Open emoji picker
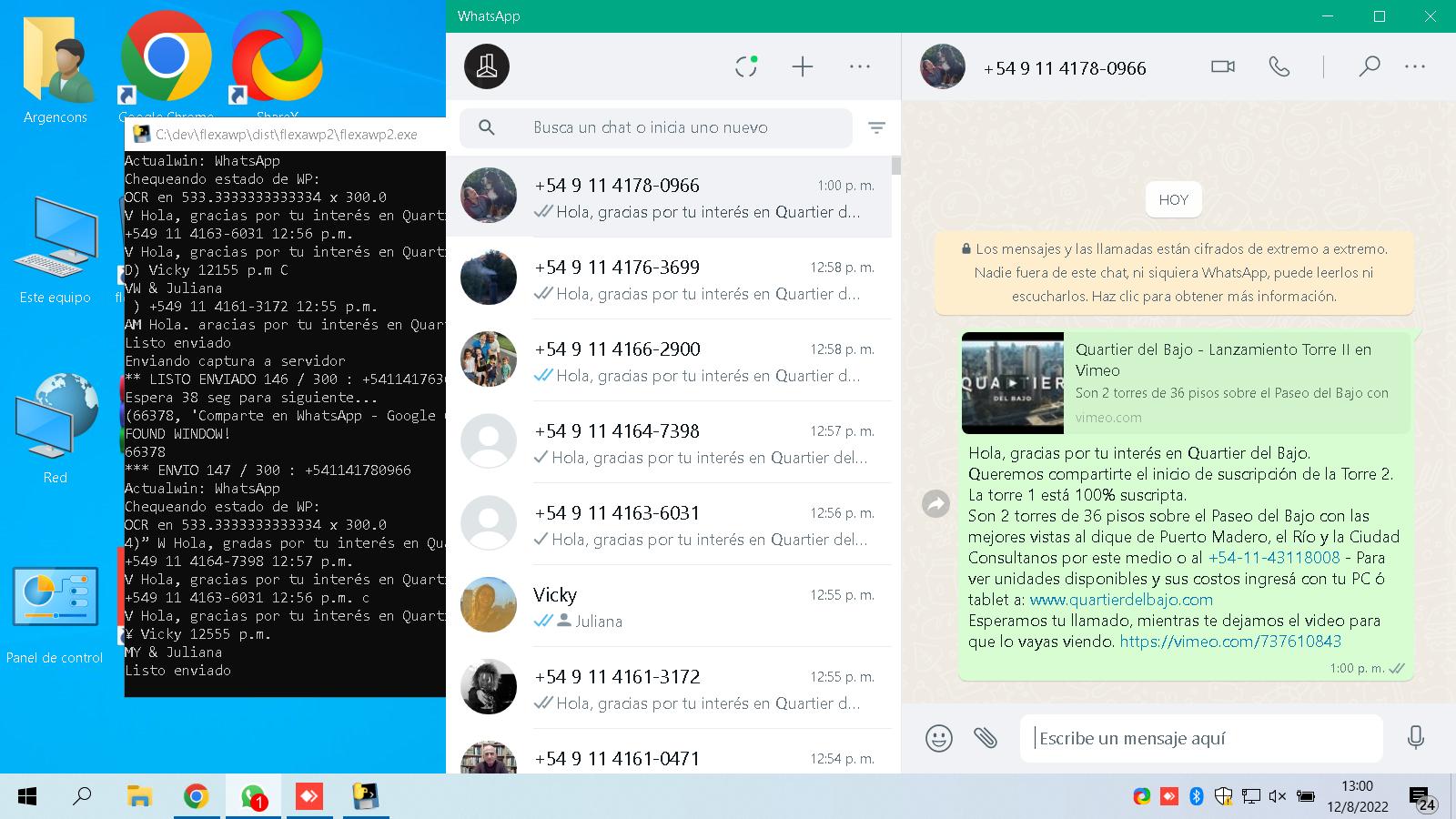 pos(939,738)
